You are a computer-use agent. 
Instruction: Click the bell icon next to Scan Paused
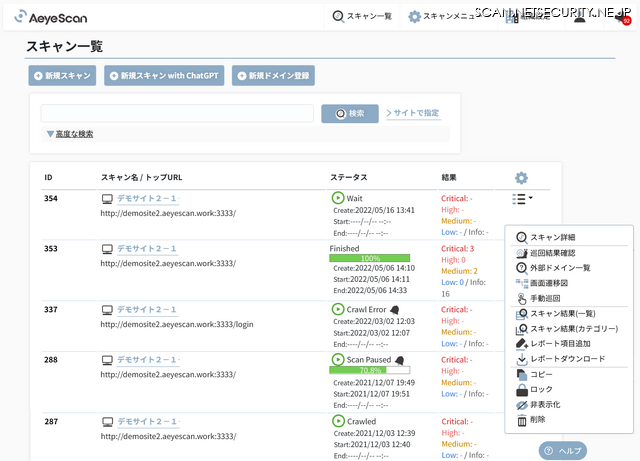(399, 359)
